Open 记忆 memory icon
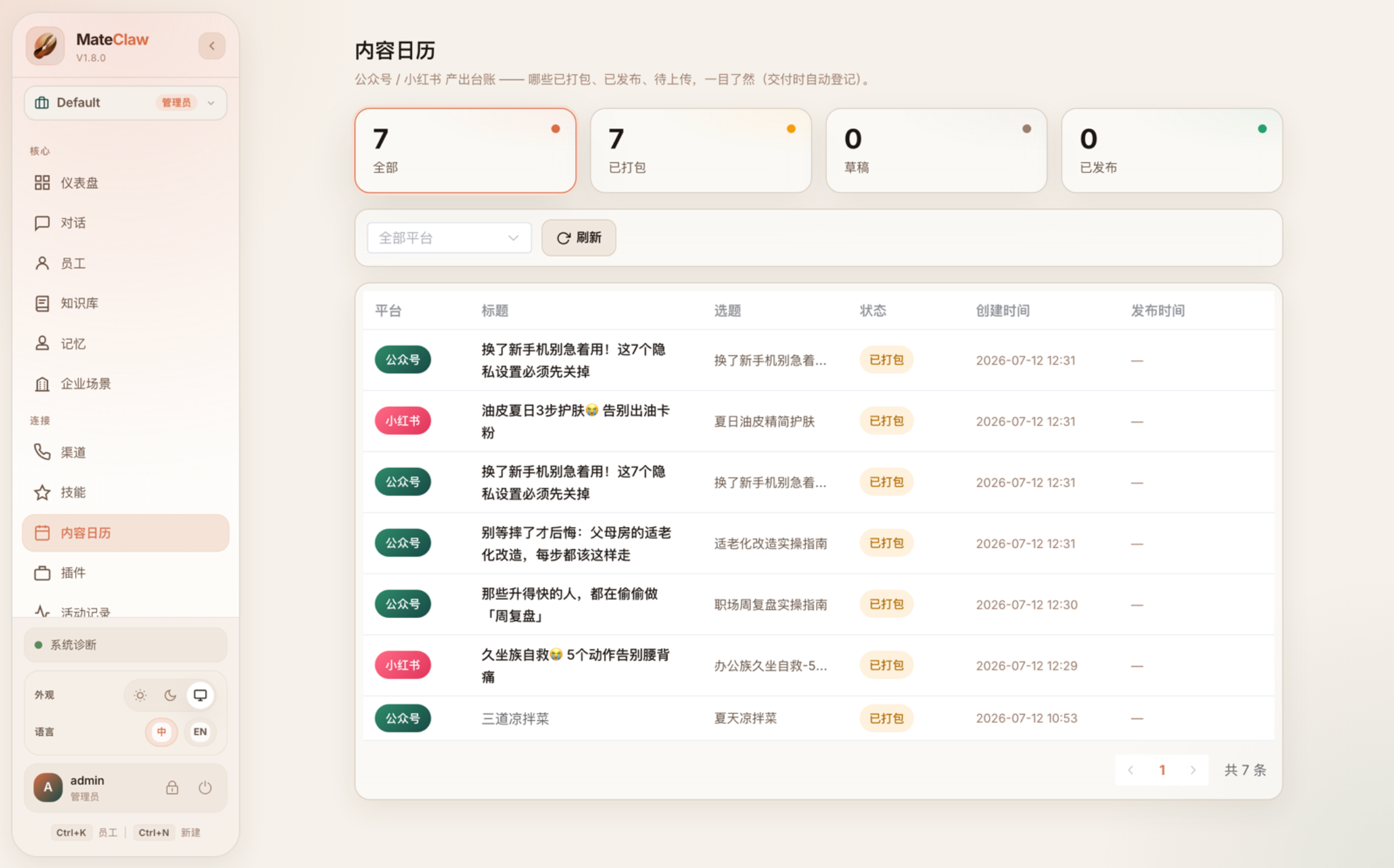The width and height of the screenshot is (1394, 868). [42, 344]
